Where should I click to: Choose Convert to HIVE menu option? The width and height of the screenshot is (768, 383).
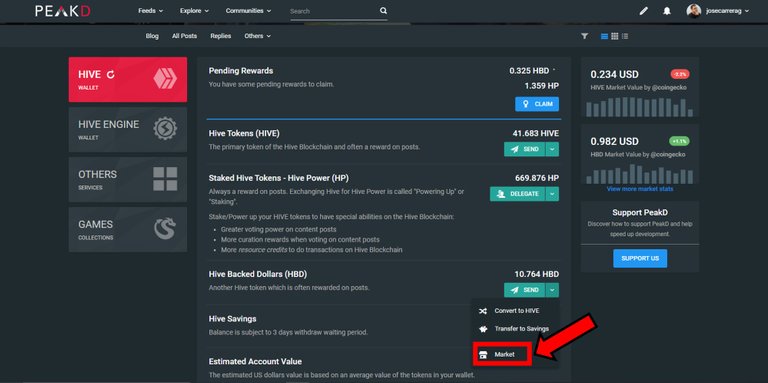512,311
